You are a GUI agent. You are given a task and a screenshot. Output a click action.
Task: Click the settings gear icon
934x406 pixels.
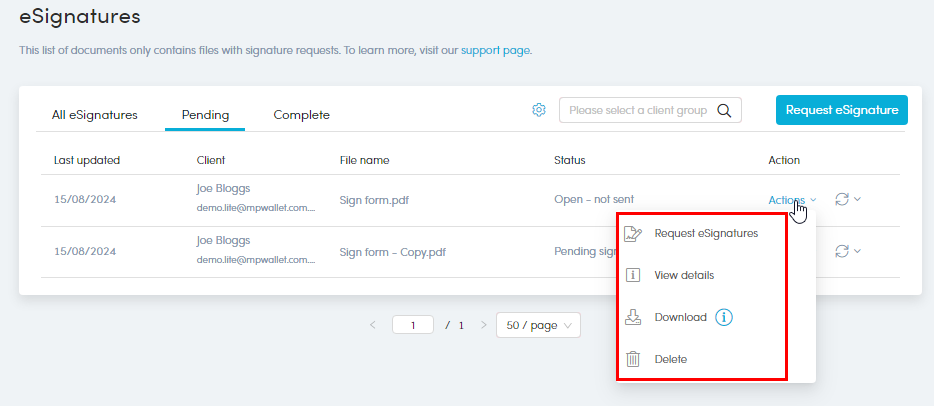coord(539,110)
